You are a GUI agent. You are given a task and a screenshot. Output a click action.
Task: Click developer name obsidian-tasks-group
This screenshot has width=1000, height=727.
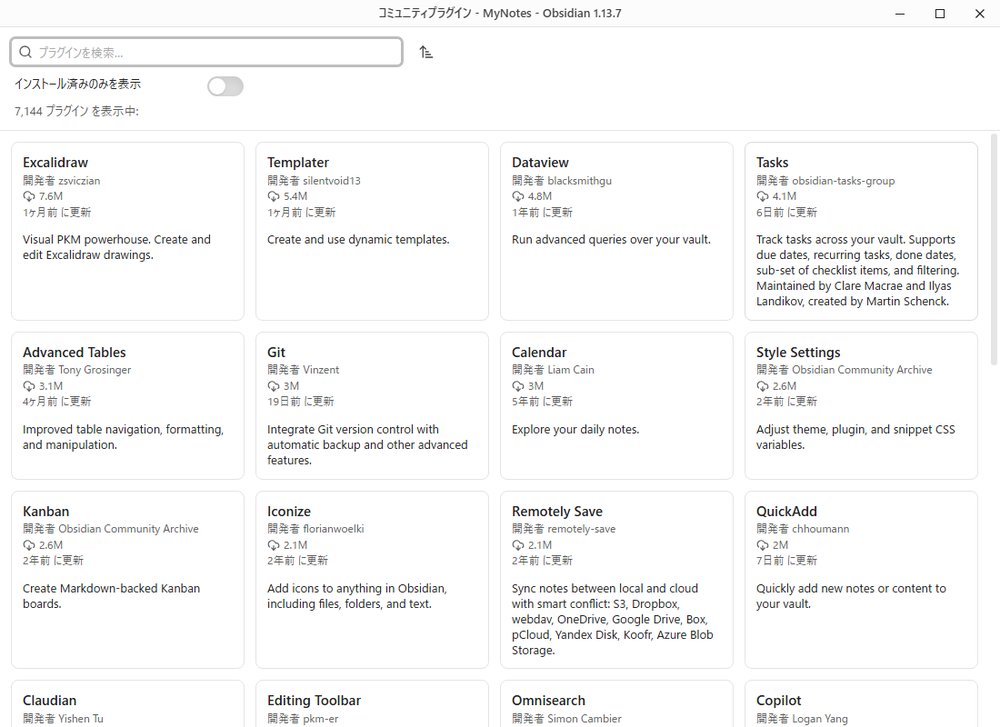[843, 180]
